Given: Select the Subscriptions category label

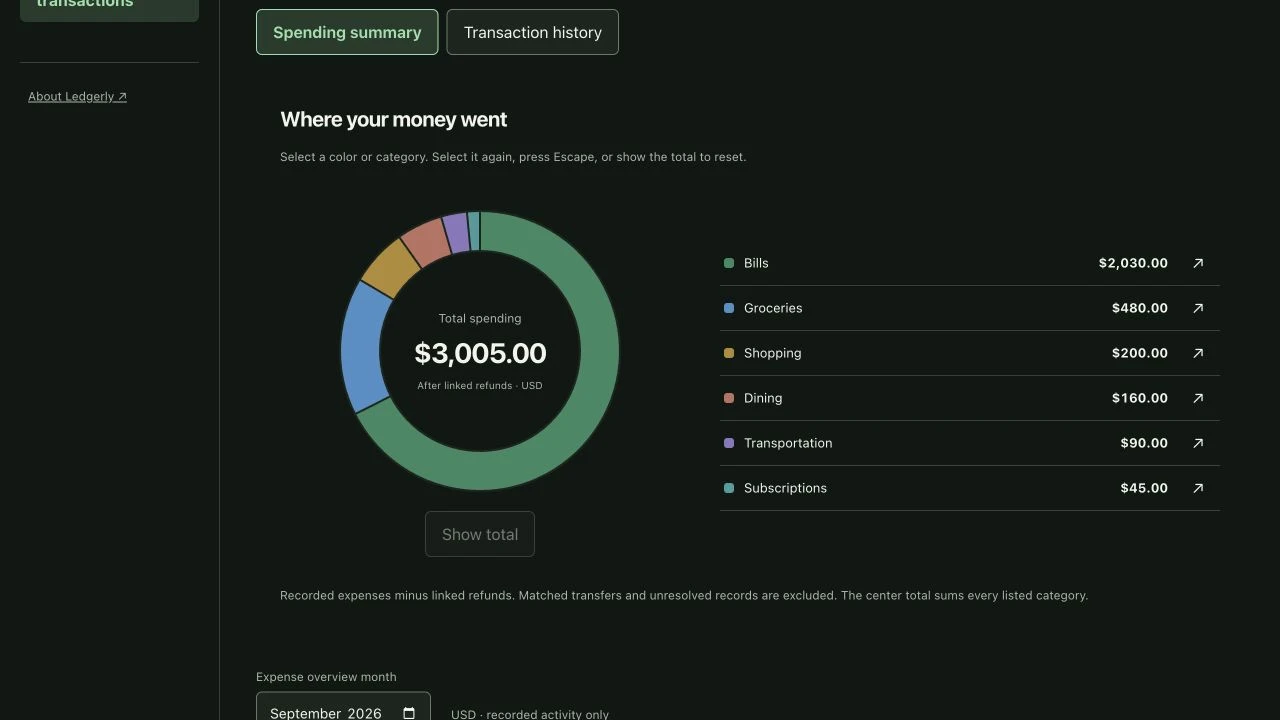Looking at the screenshot, I should coord(785,488).
